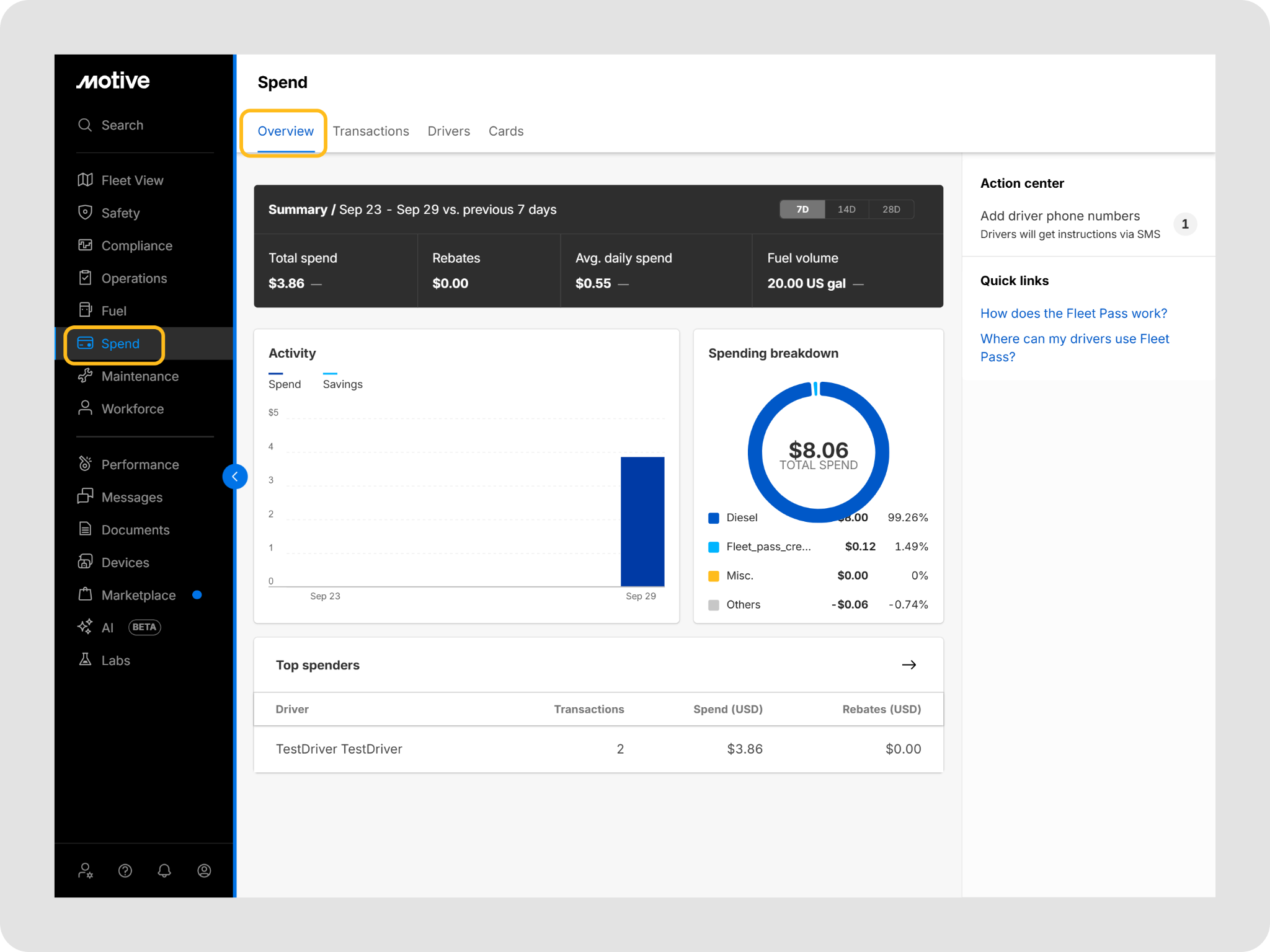The height and width of the screenshot is (952, 1270).
Task: Open Performance medal icon
Action: [x=85, y=464]
